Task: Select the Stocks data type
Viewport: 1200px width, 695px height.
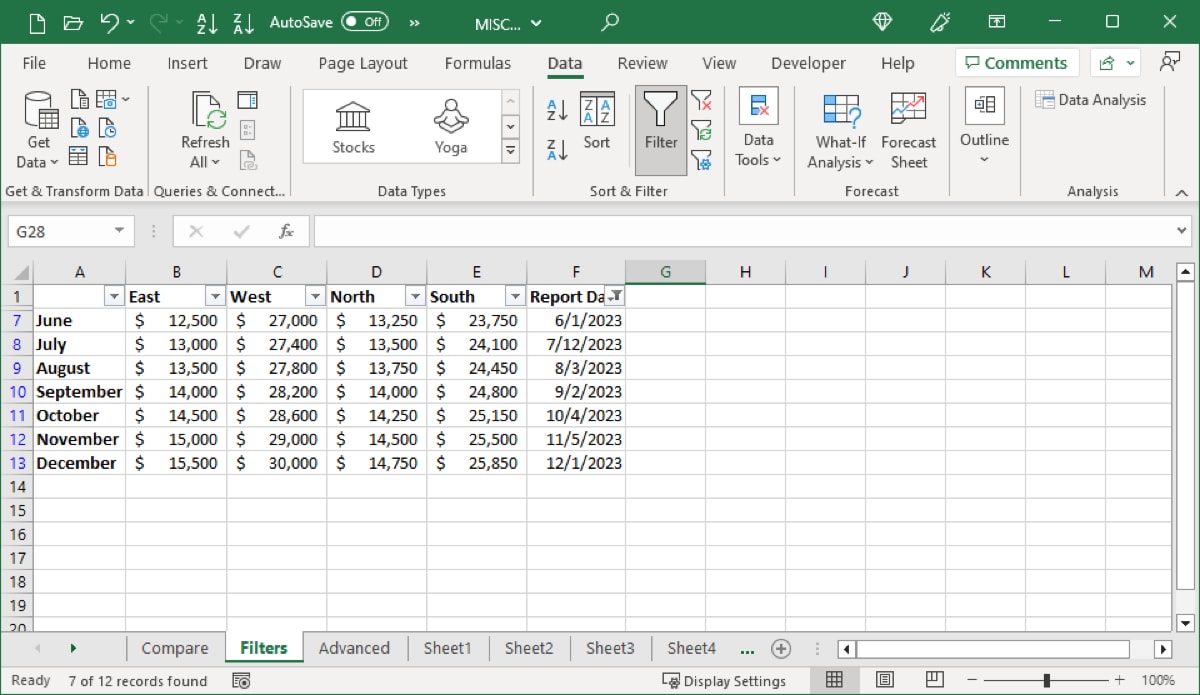Action: 352,123
